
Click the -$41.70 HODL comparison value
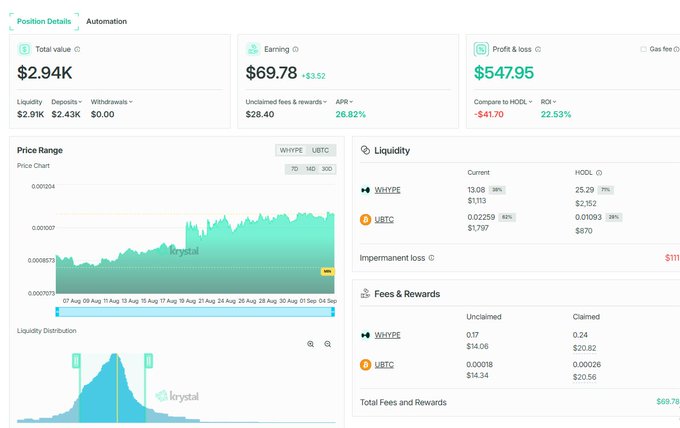[x=489, y=114]
